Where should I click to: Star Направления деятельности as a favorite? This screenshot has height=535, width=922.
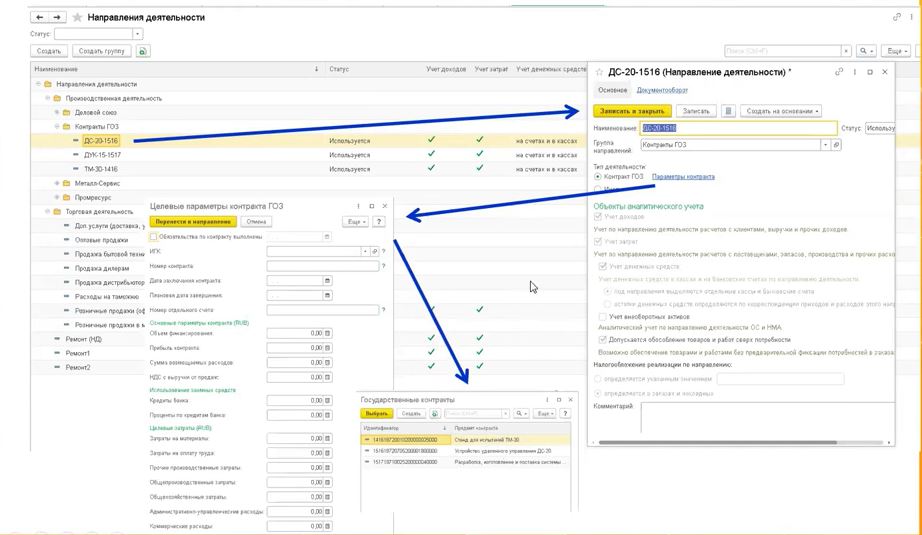(78, 18)
